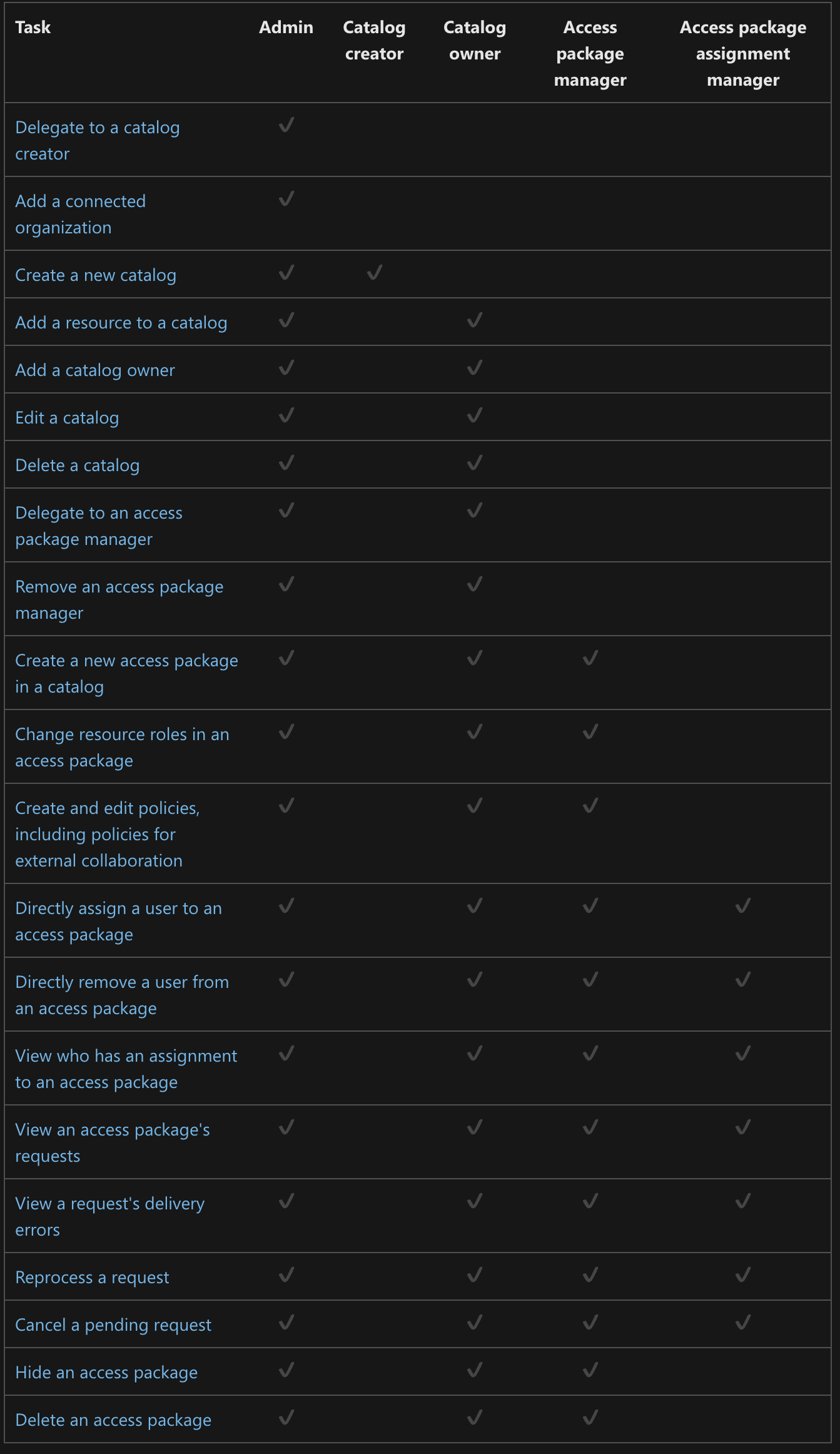
Task: Open the 'Delegate to a catalog creator' link
Action: 98,140
